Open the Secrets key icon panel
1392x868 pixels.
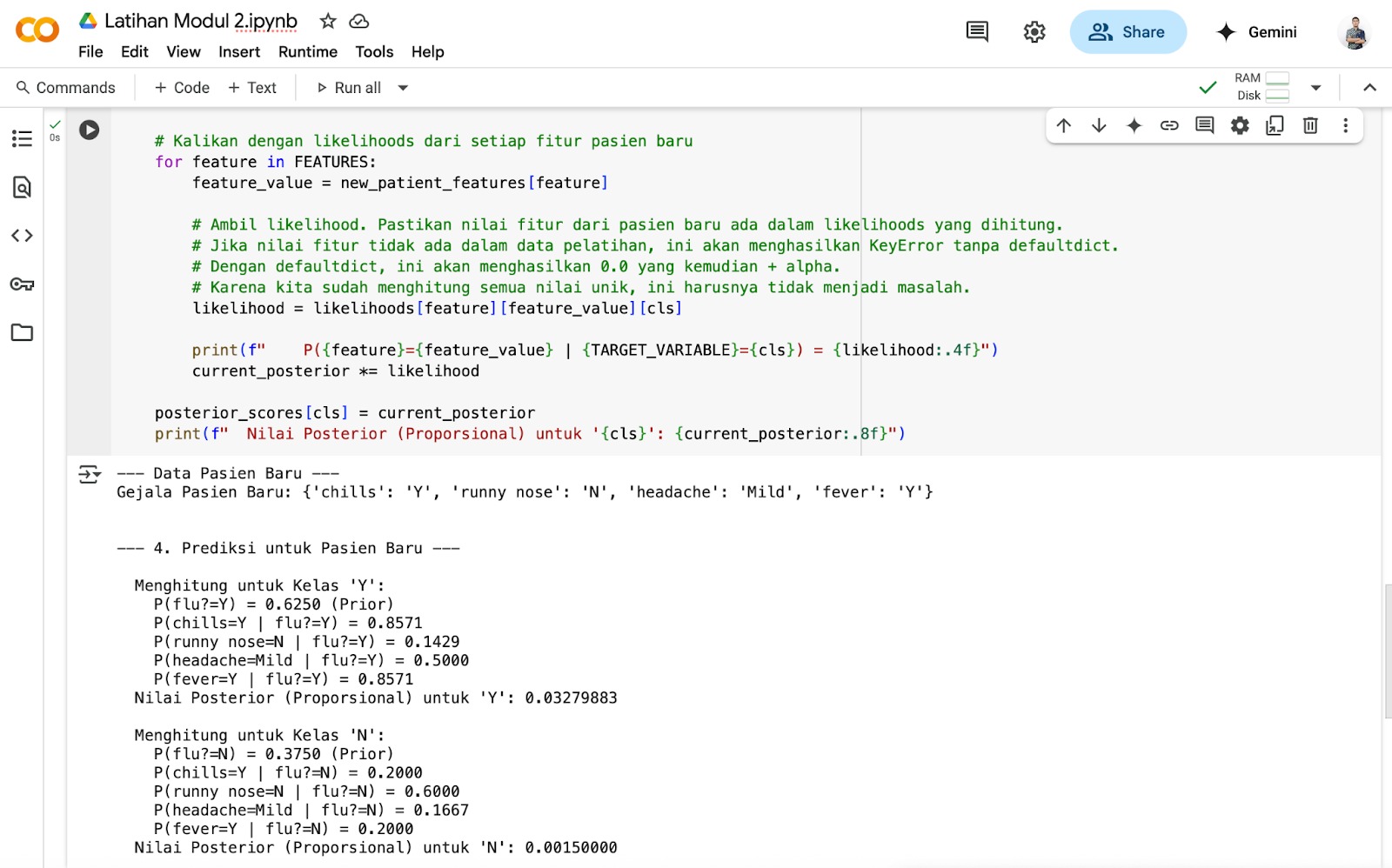pos(22,284)
